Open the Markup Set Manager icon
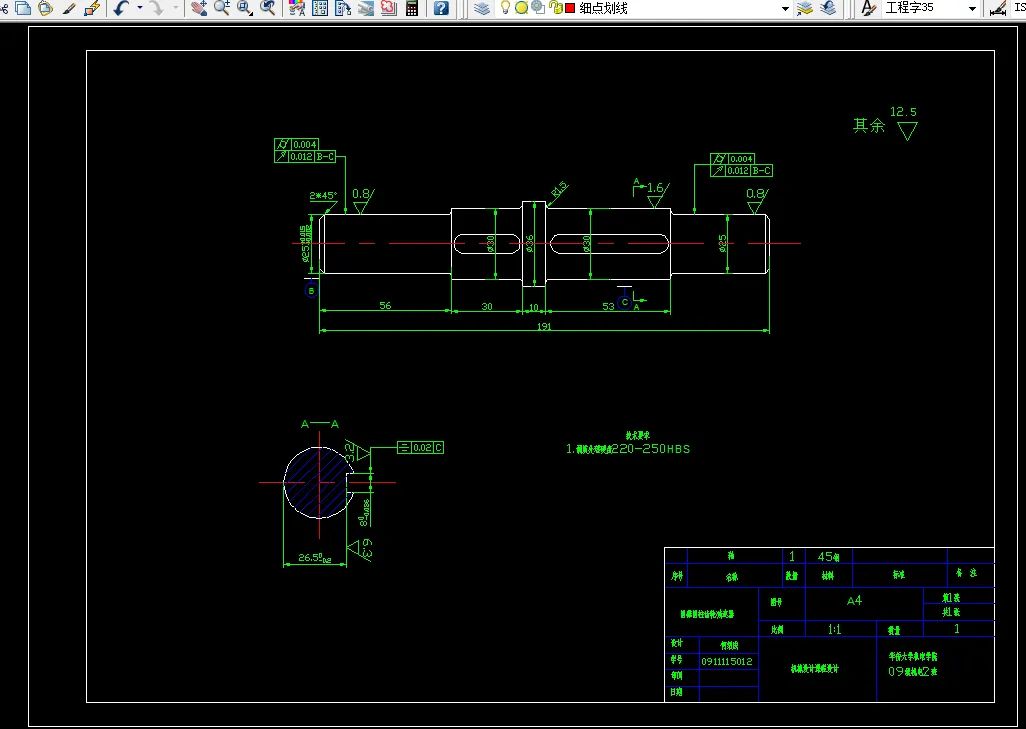1026x729 pixels. [389, 8]
